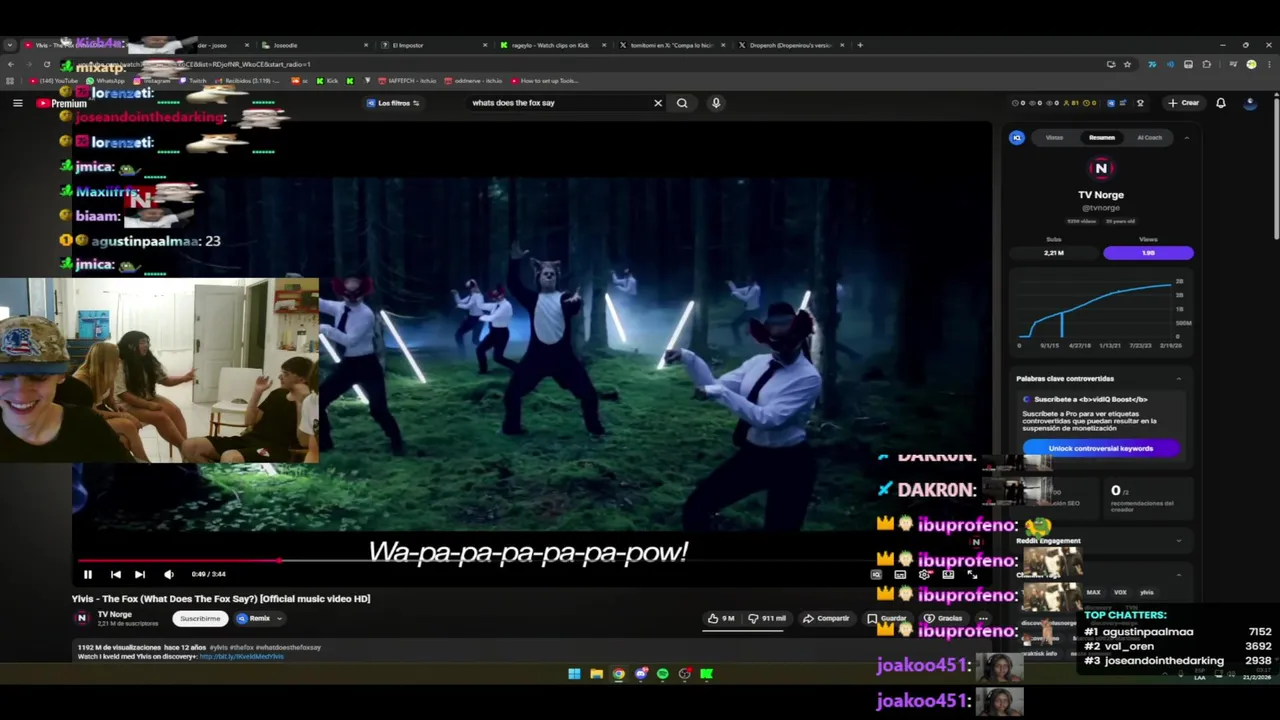Open Spotify from the taskbar

click(662, 674)
